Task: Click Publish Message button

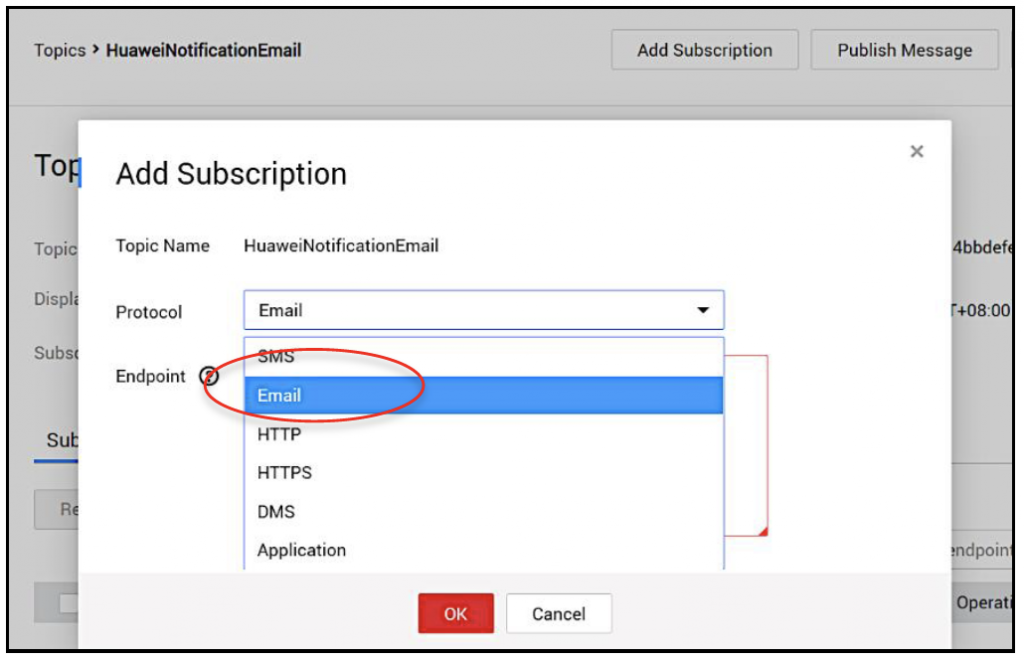Action: point(904,50)
